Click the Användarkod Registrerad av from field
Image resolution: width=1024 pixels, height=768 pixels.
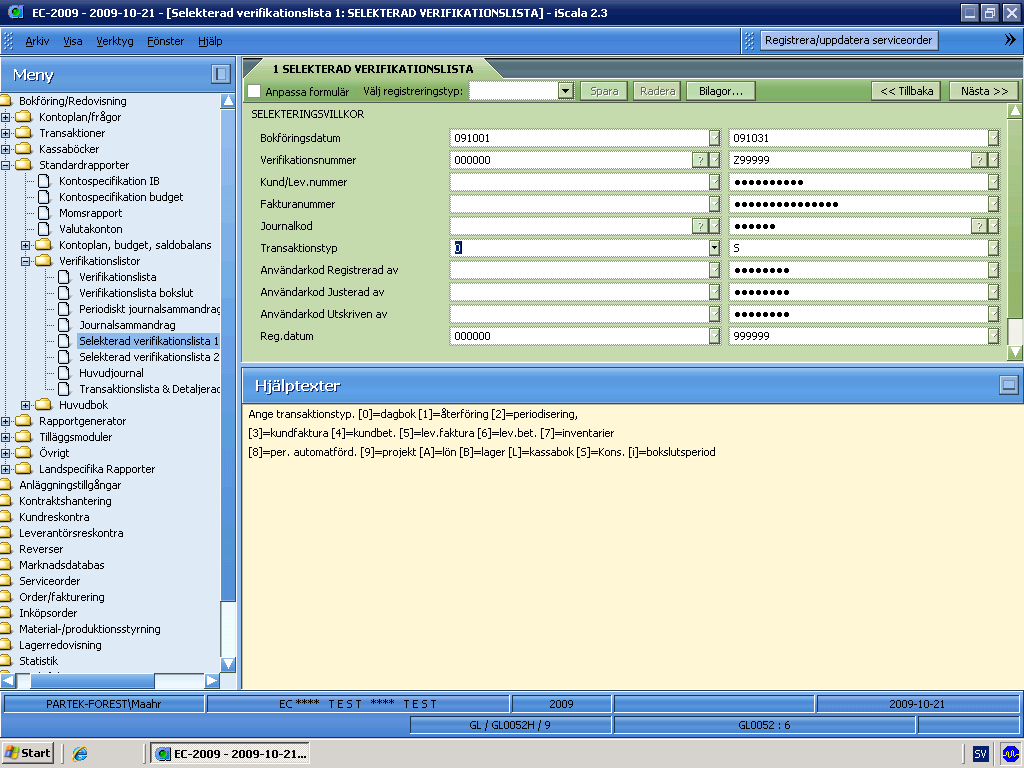pos(580,270)
